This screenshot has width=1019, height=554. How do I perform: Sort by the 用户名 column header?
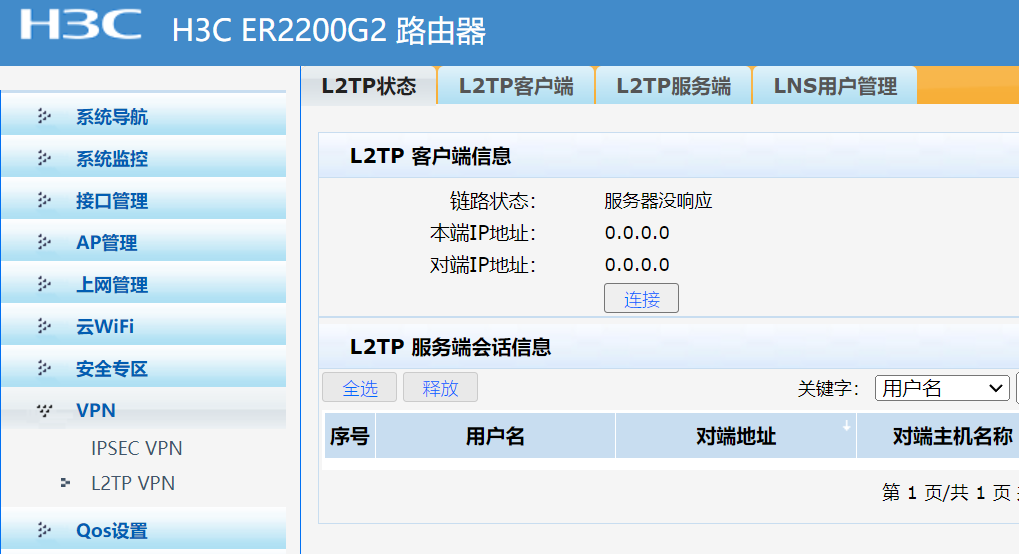tap(495, 436)
